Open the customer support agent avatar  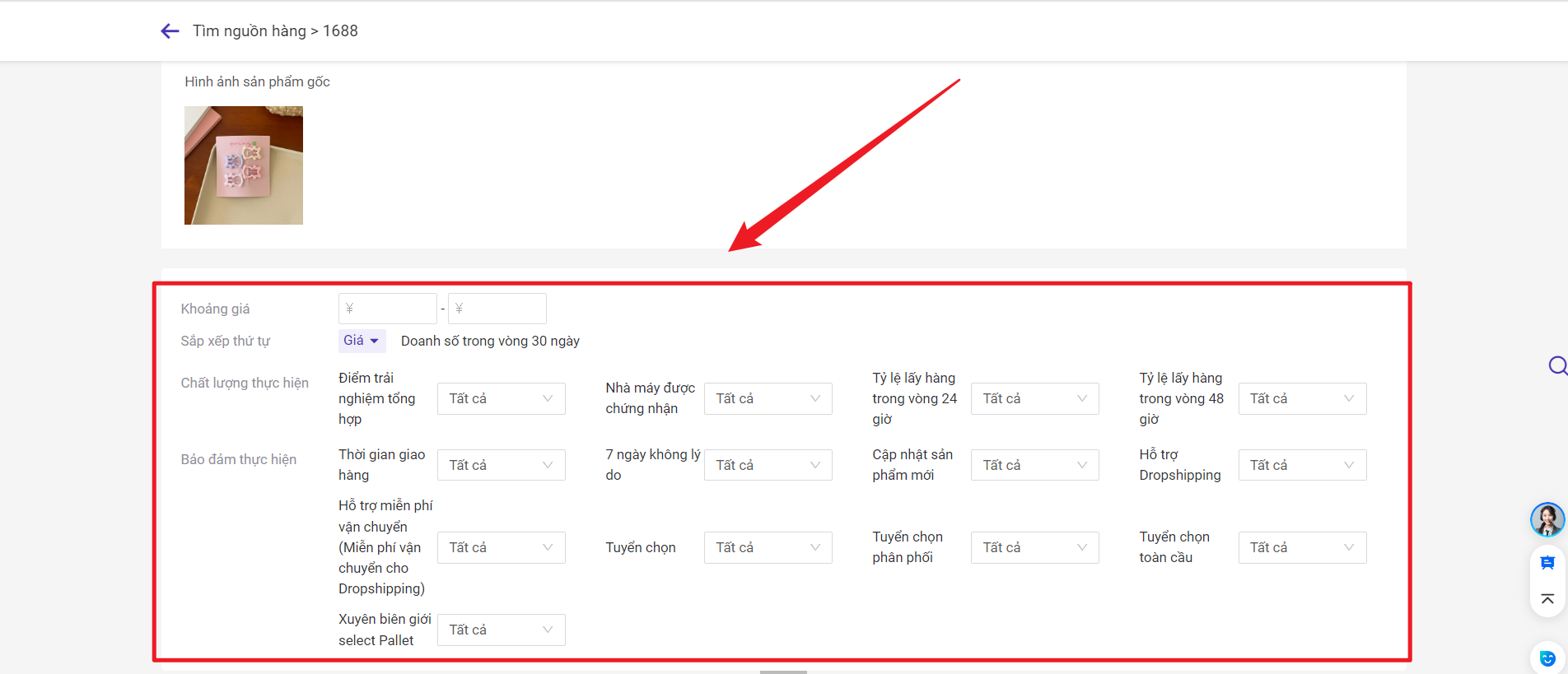(x=1547, y=519)
